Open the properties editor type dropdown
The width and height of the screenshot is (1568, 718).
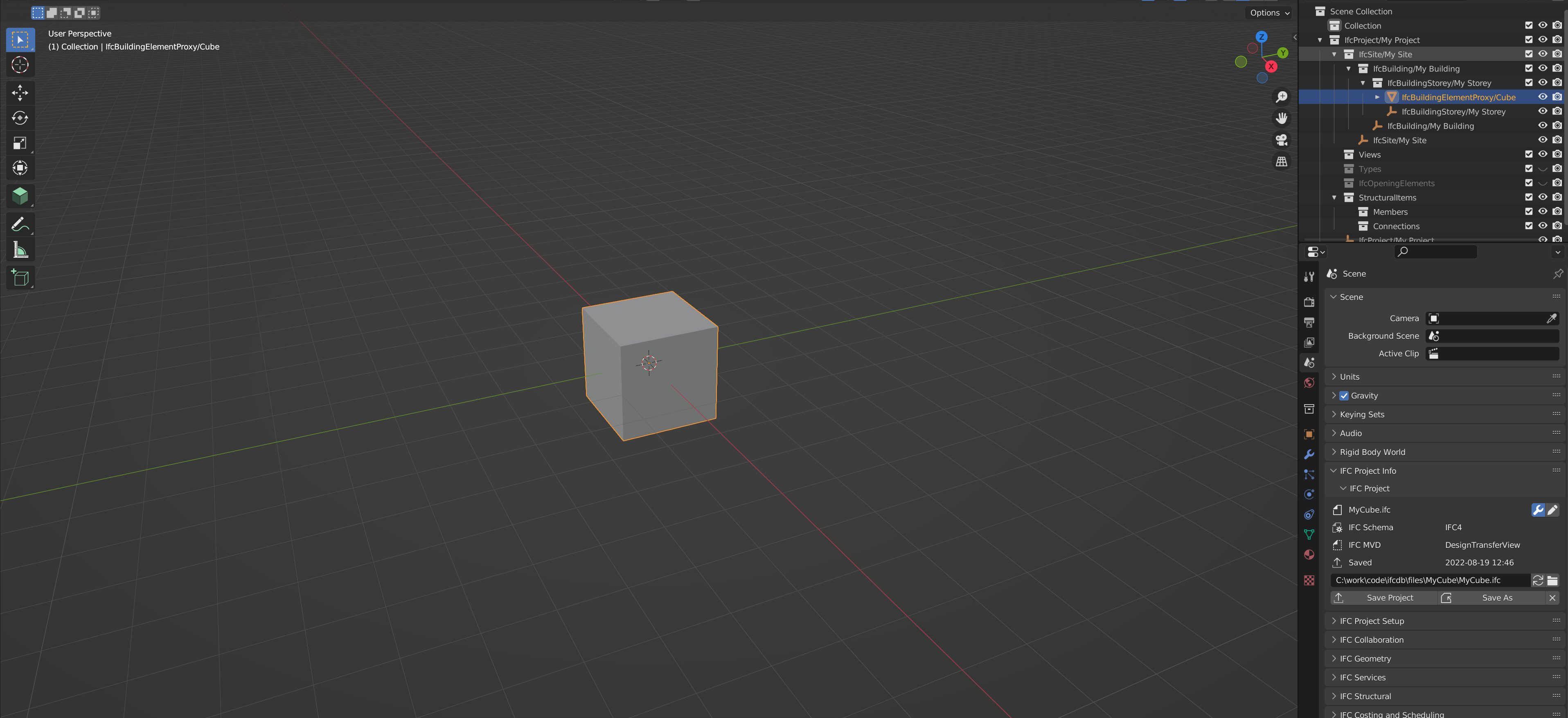click(x=1316, y=252)
